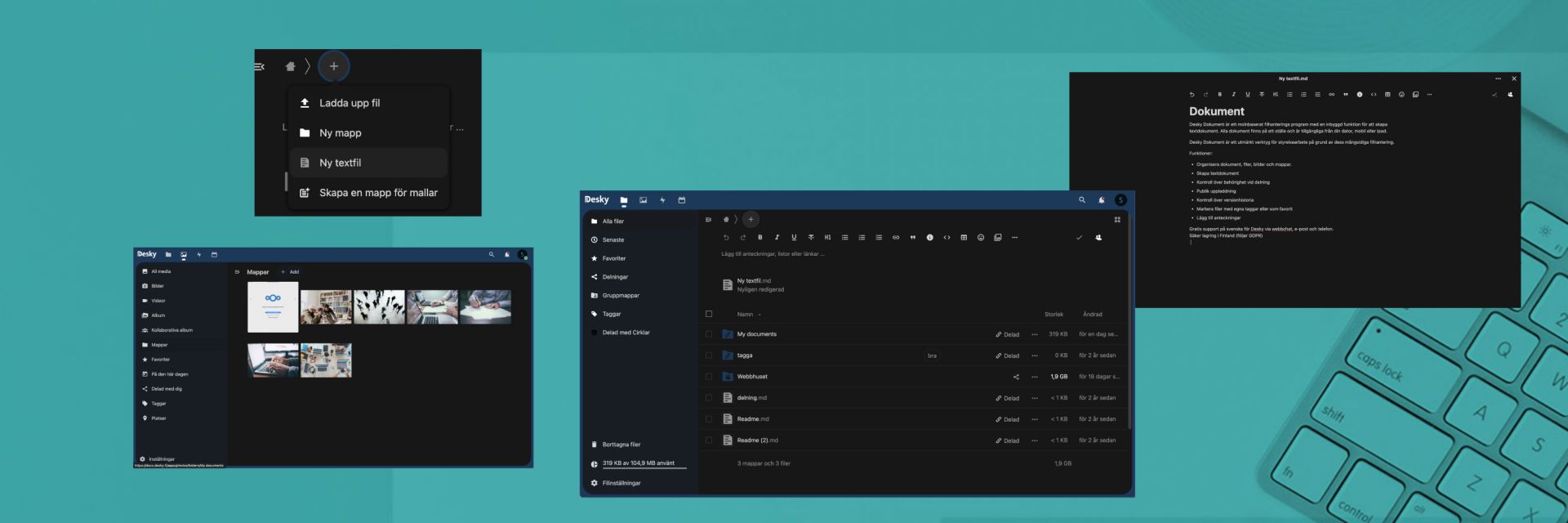Click the Delad link on the tagga row

[x=1008, y=355]
